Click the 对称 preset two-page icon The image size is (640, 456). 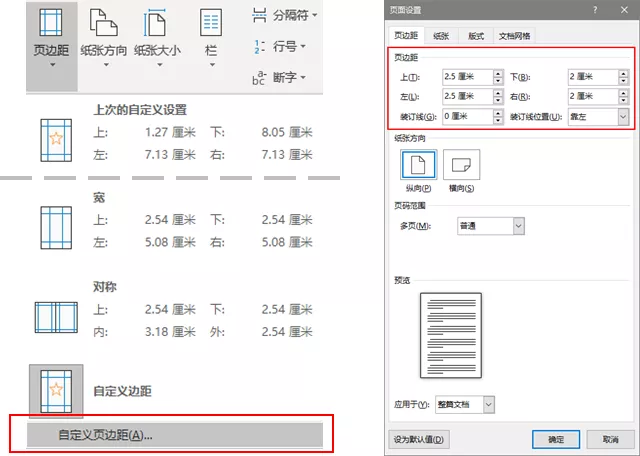56,317
